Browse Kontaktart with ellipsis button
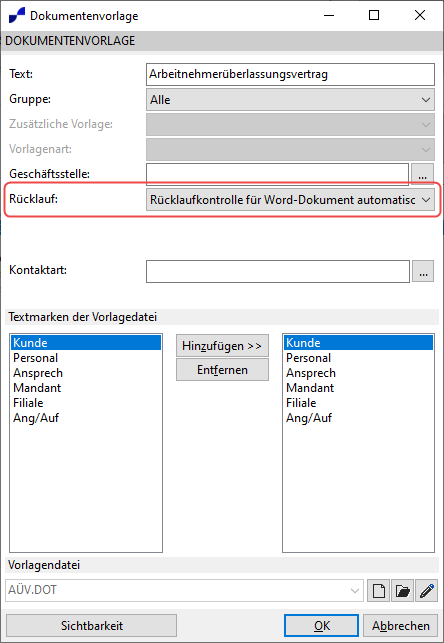Viewport: 444px width, 643px height. 423,271
